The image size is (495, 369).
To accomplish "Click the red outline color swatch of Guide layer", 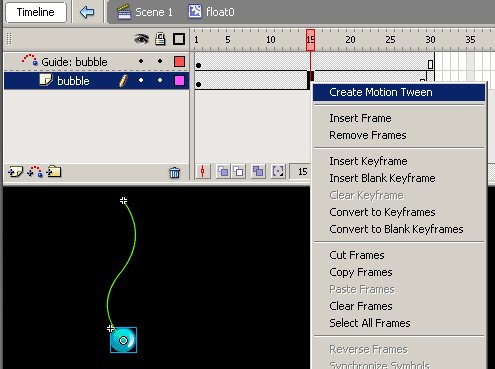I will tap(179, 62).
